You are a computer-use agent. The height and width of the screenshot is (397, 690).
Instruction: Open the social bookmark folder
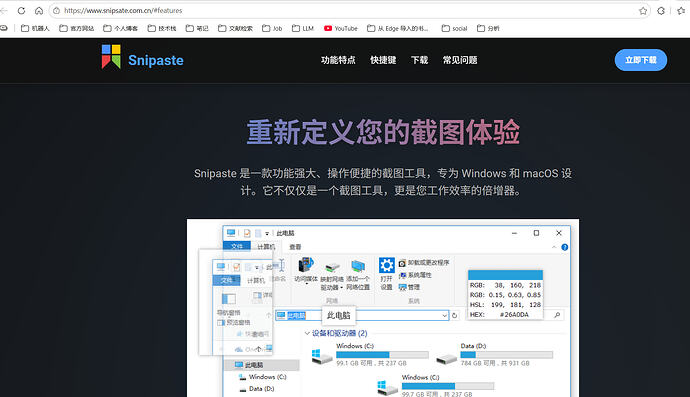point(455,28)
